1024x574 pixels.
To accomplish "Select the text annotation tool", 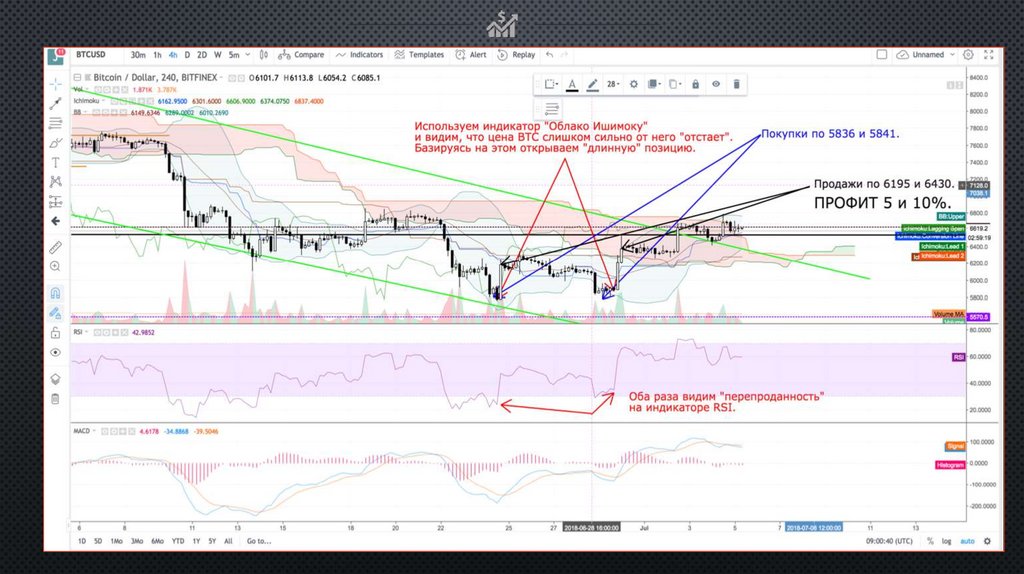I will pos(56,162).
